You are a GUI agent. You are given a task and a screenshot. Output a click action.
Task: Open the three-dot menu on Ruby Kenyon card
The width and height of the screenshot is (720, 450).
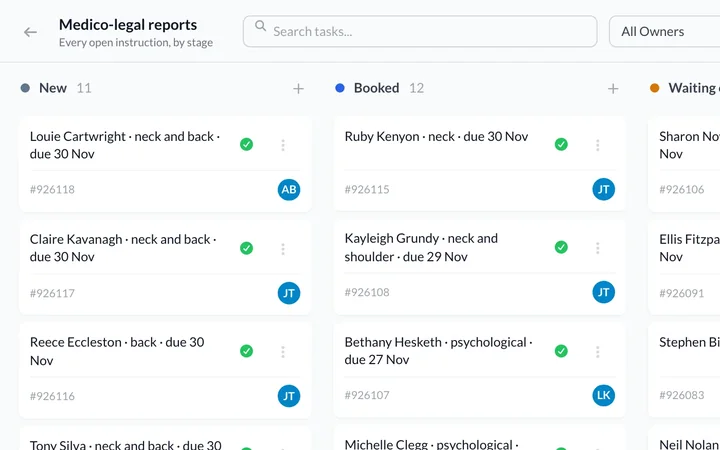597,145
